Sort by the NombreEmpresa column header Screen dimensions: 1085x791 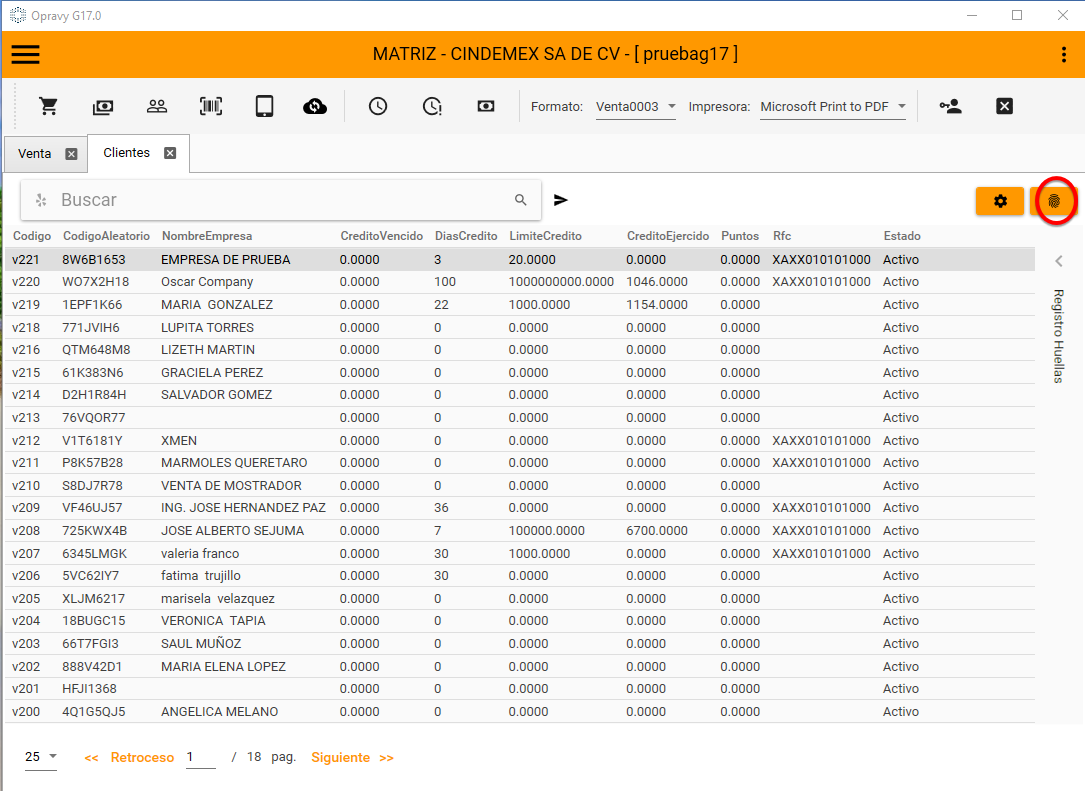point(207,236)
